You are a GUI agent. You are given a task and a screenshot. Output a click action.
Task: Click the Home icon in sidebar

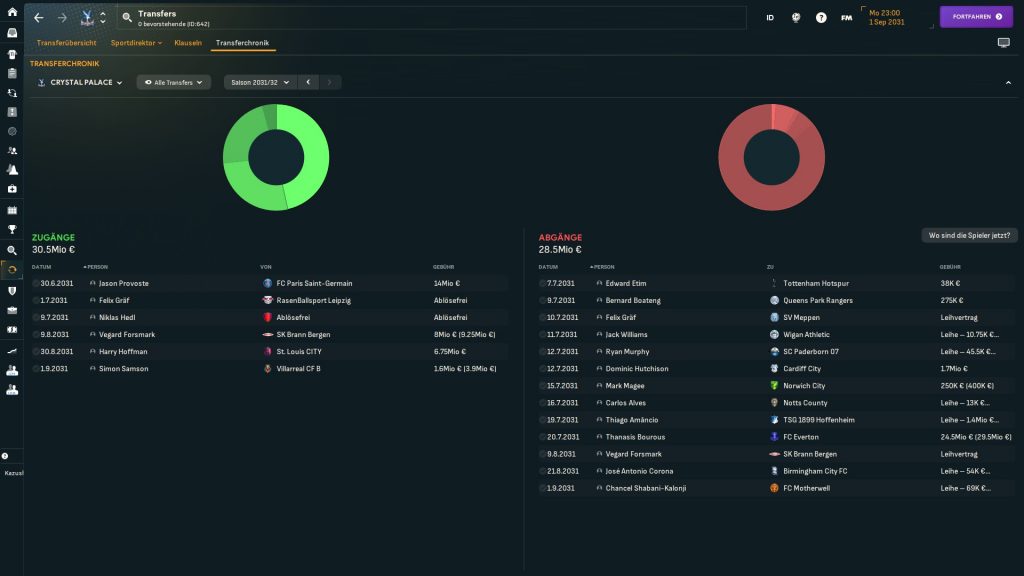[12, 12]
